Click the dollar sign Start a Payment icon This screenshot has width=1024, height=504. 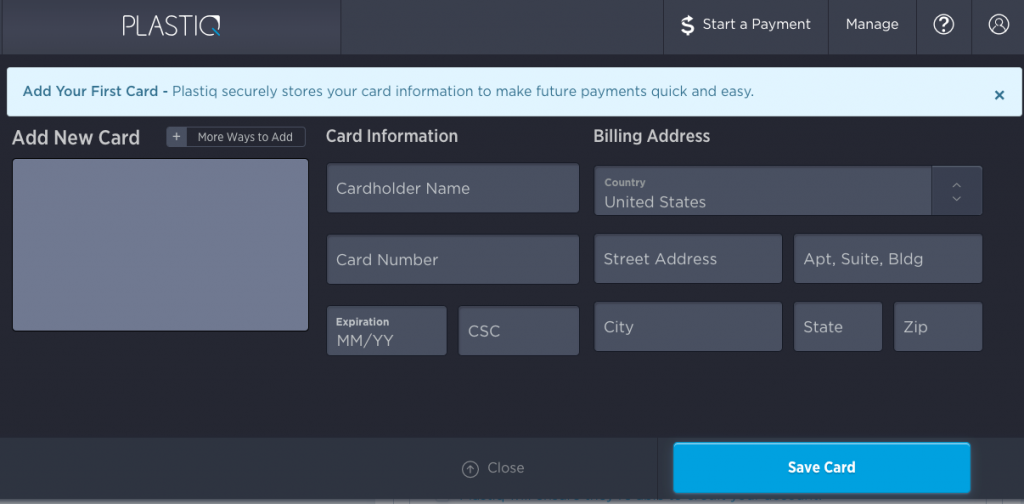click(687, 25)
